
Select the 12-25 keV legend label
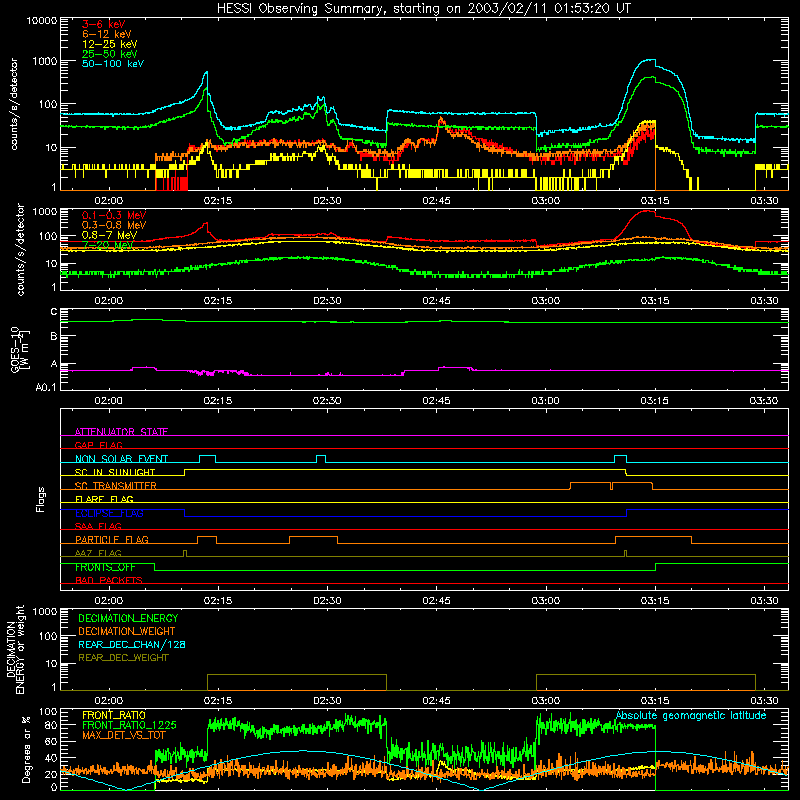(110, 44)
